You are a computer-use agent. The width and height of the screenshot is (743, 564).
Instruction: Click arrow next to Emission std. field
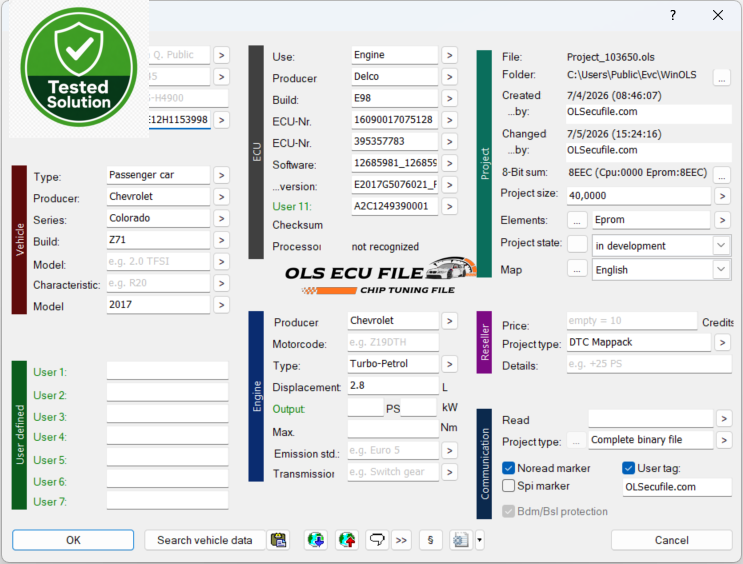point(450,451)
